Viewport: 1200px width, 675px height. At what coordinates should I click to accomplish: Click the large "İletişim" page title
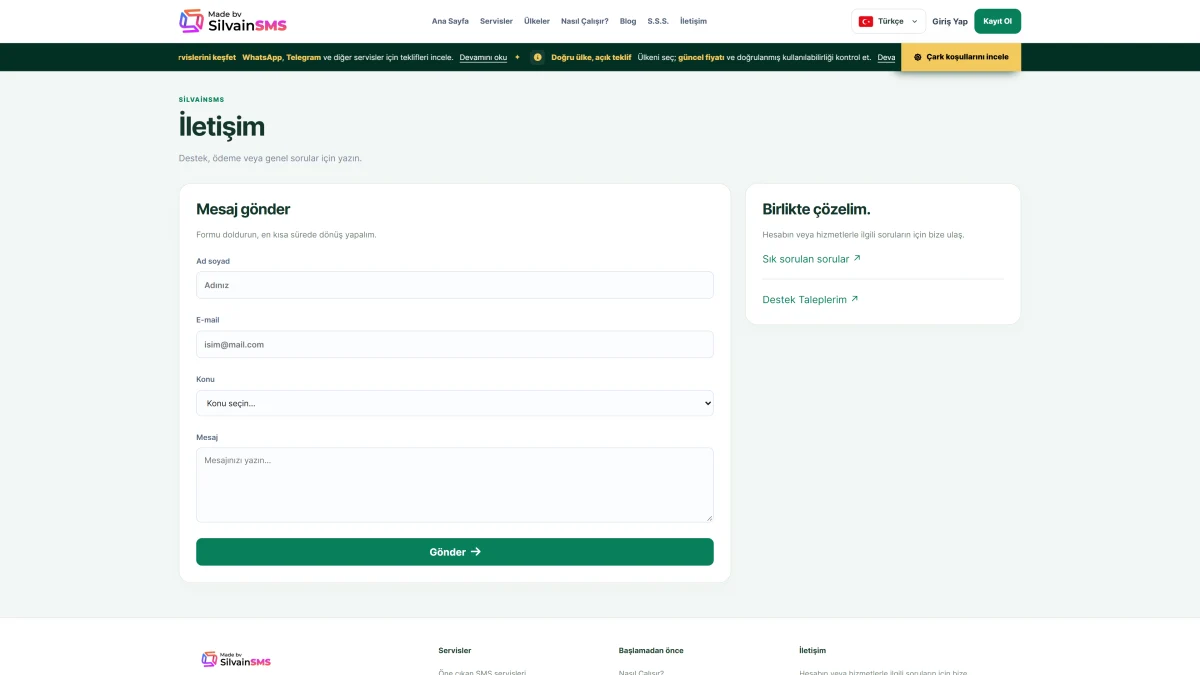click(x=222, y=126)
